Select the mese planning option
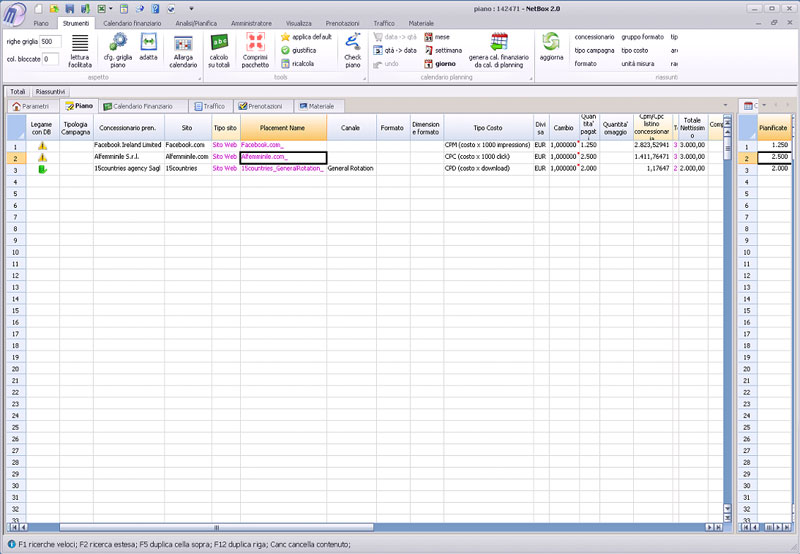800x554 pixels. (436, 37)
